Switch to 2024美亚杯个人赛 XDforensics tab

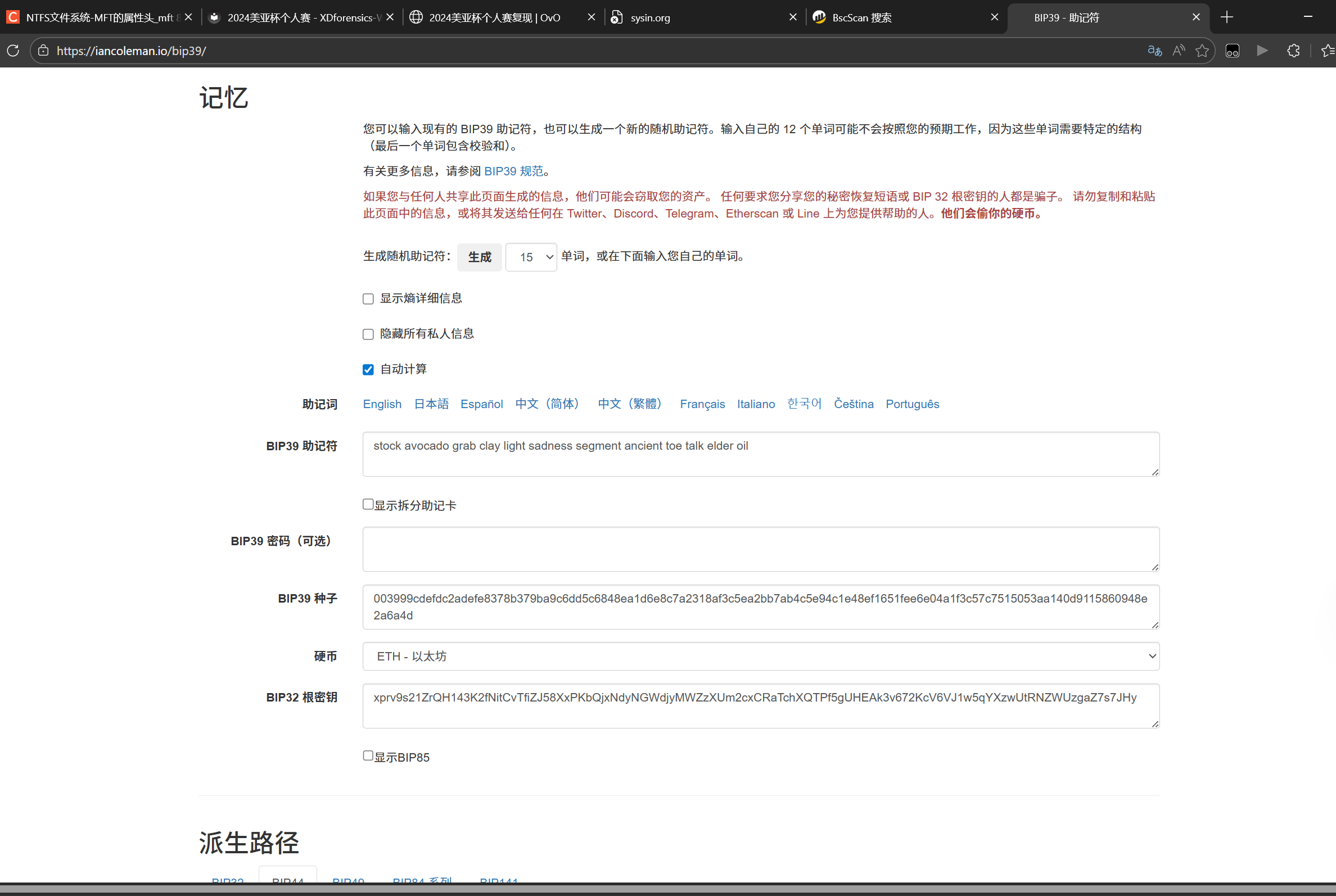coord(301,17)
